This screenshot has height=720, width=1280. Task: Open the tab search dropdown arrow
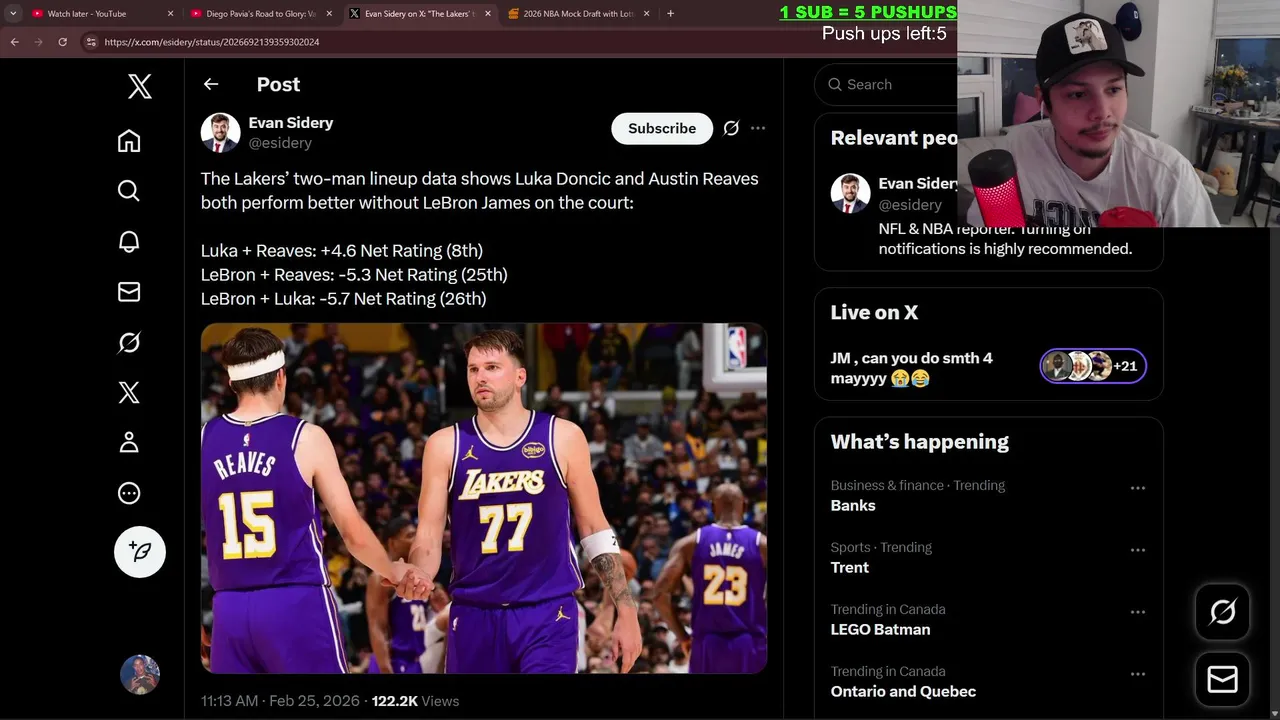point(13,13)
